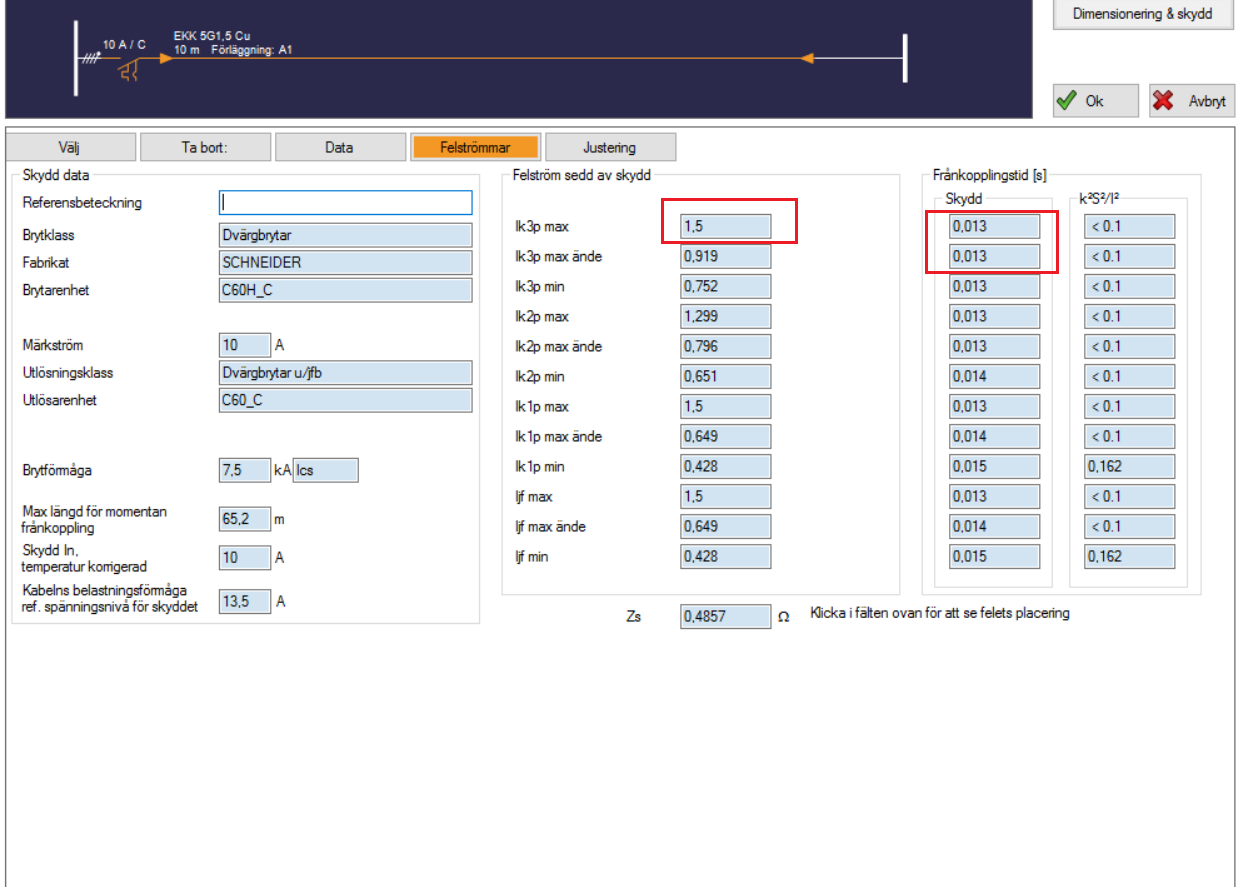Click the Brytklass field Dvärgbrytar
1247x887 pixels.
[345, 235]
